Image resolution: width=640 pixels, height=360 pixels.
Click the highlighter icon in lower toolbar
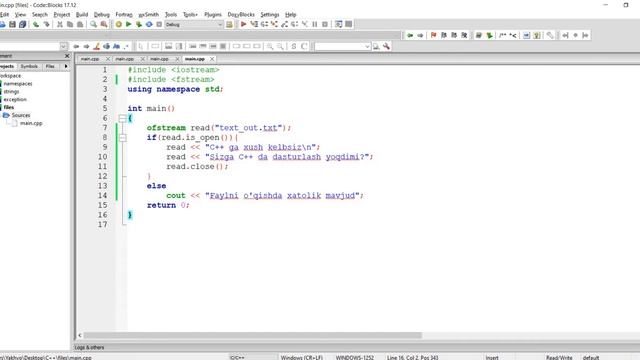pos(96,47)
